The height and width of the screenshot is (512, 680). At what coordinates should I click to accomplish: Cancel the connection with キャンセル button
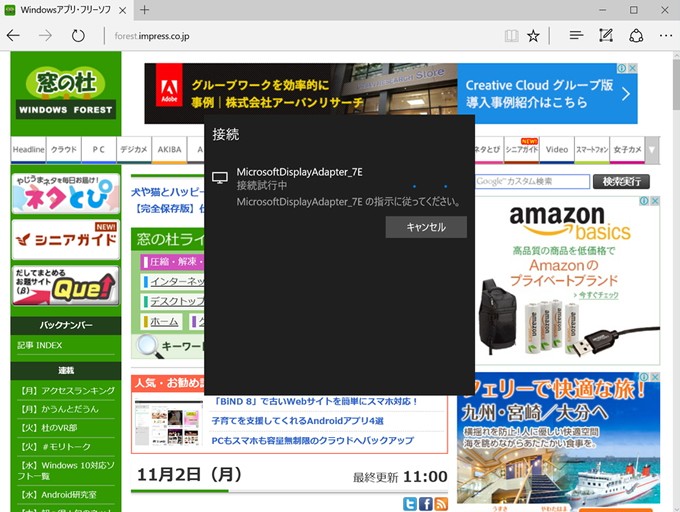pos(426,227)
